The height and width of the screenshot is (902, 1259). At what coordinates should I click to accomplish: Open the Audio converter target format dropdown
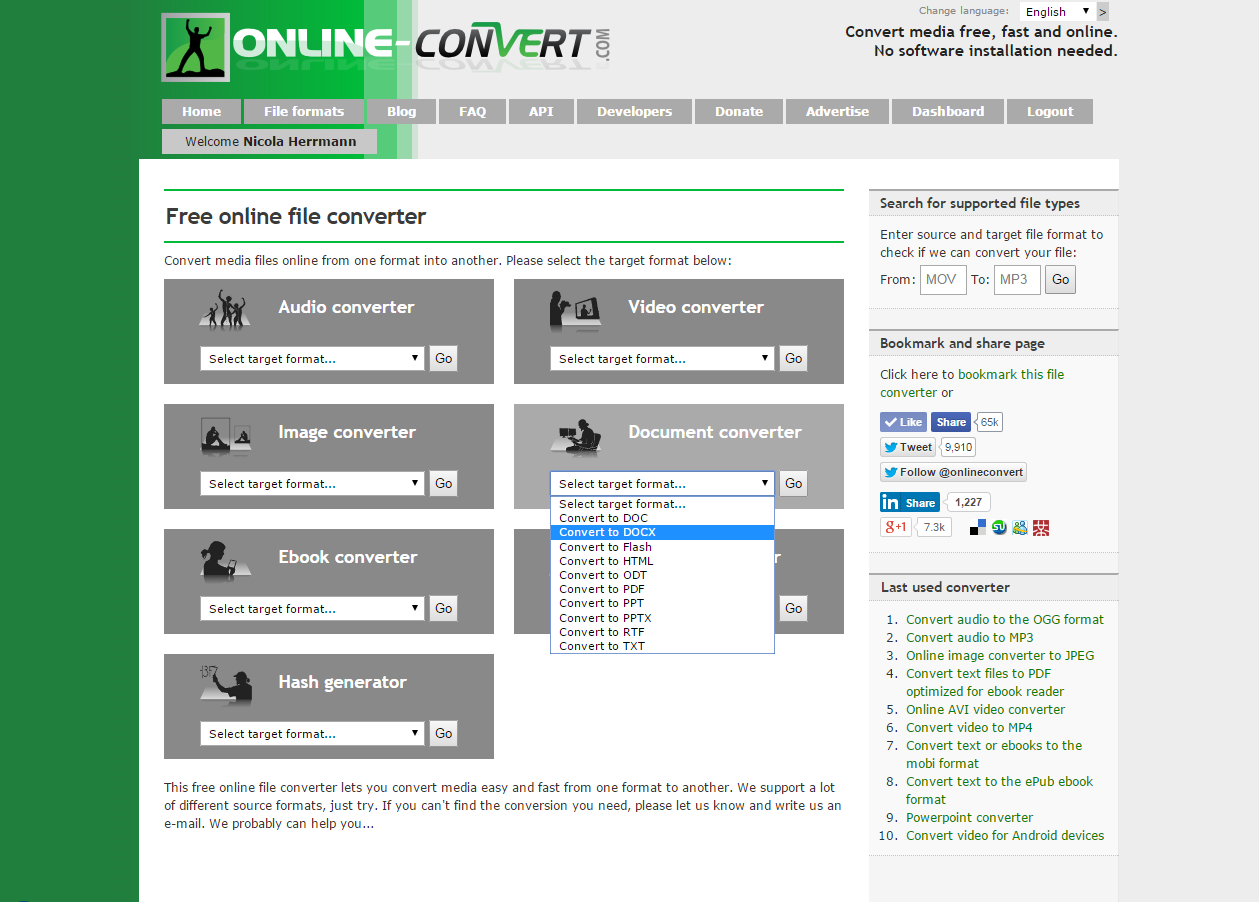coord(313,358)
